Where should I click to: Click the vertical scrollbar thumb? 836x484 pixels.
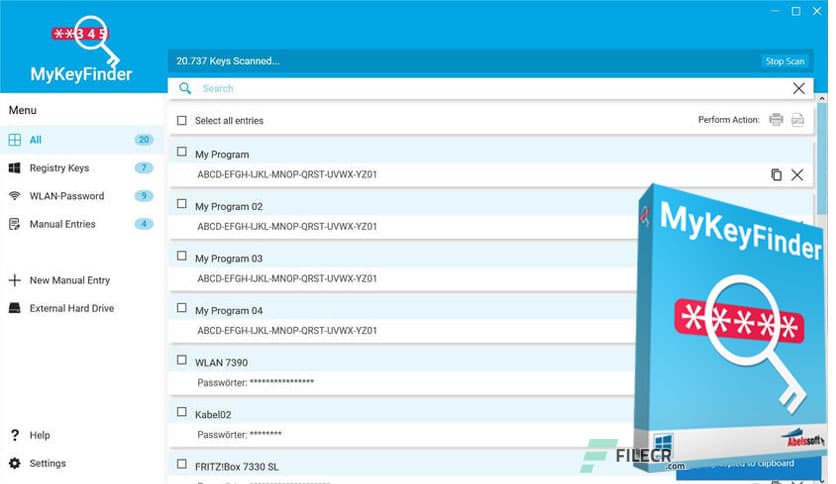point(821,160)
